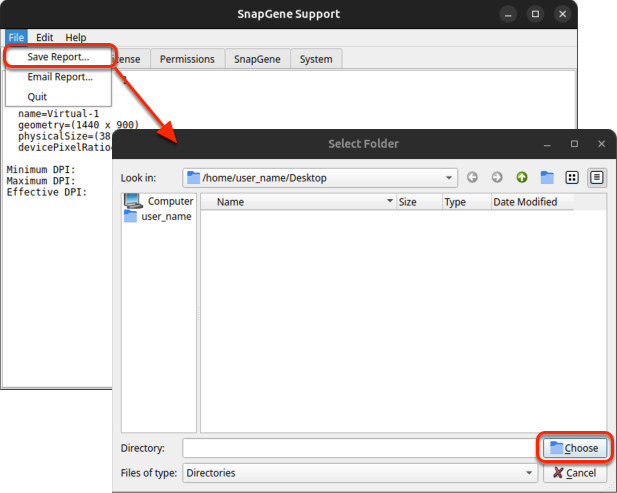Click the Effective DPI text
This screenshot has width=617, height=493.
pyautogui.click(x=46, y=192)
